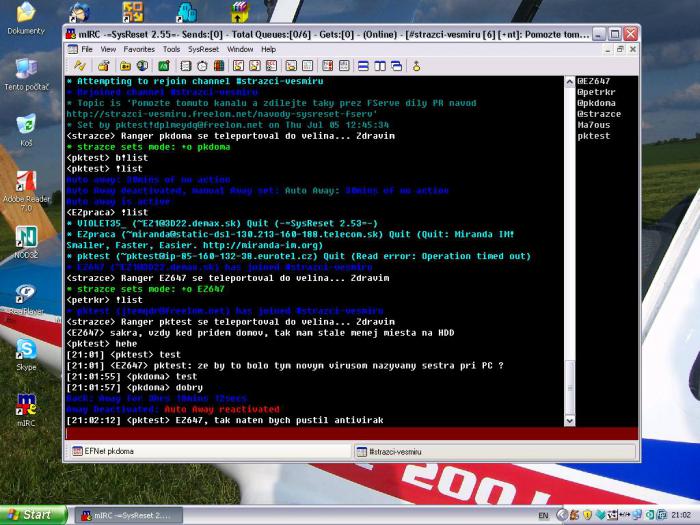Open the Log Files toolbar icon
Viewport: 700px width, 525px height.
pos(308,66)
